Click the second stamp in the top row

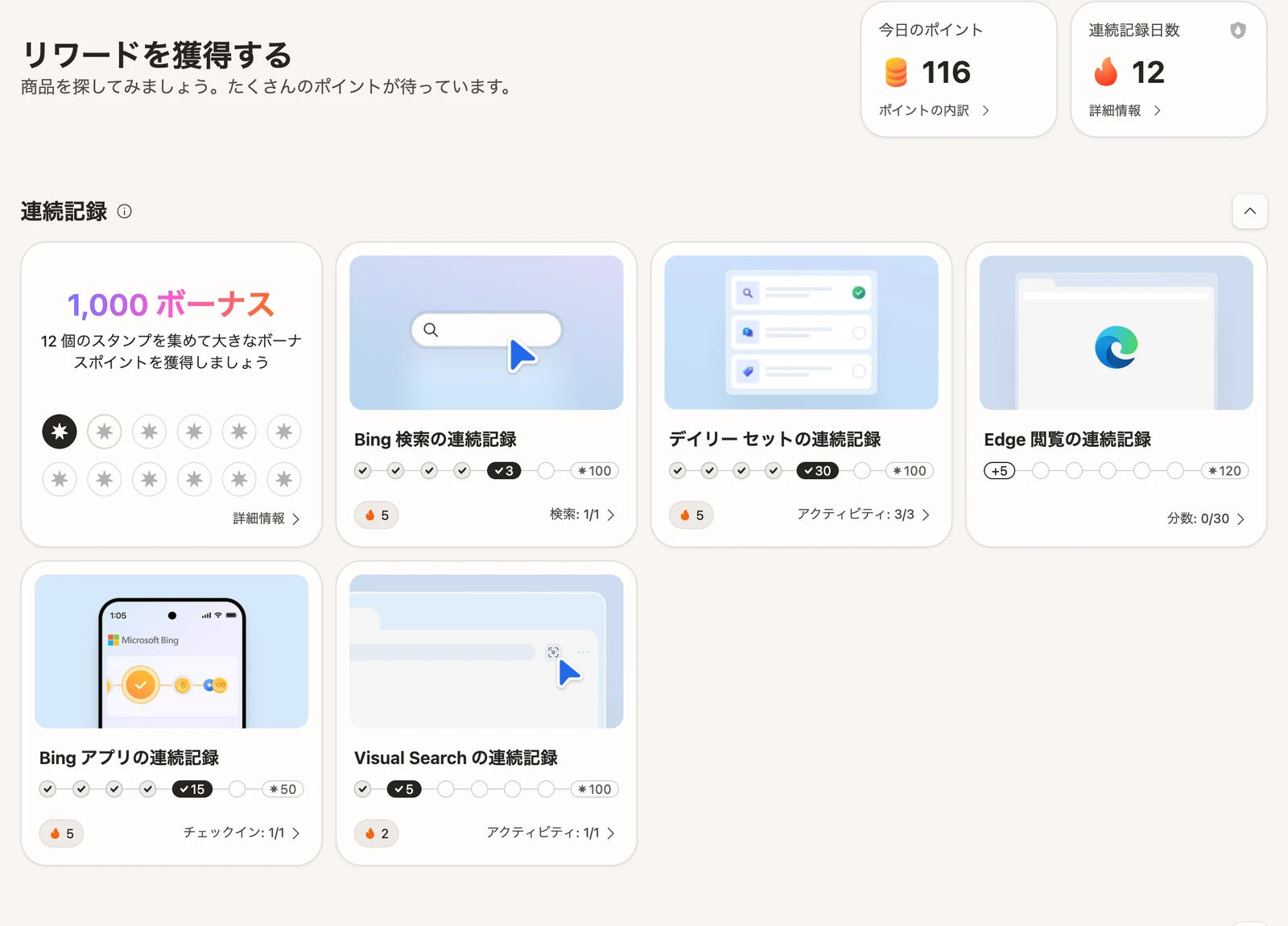coord(105,432)
